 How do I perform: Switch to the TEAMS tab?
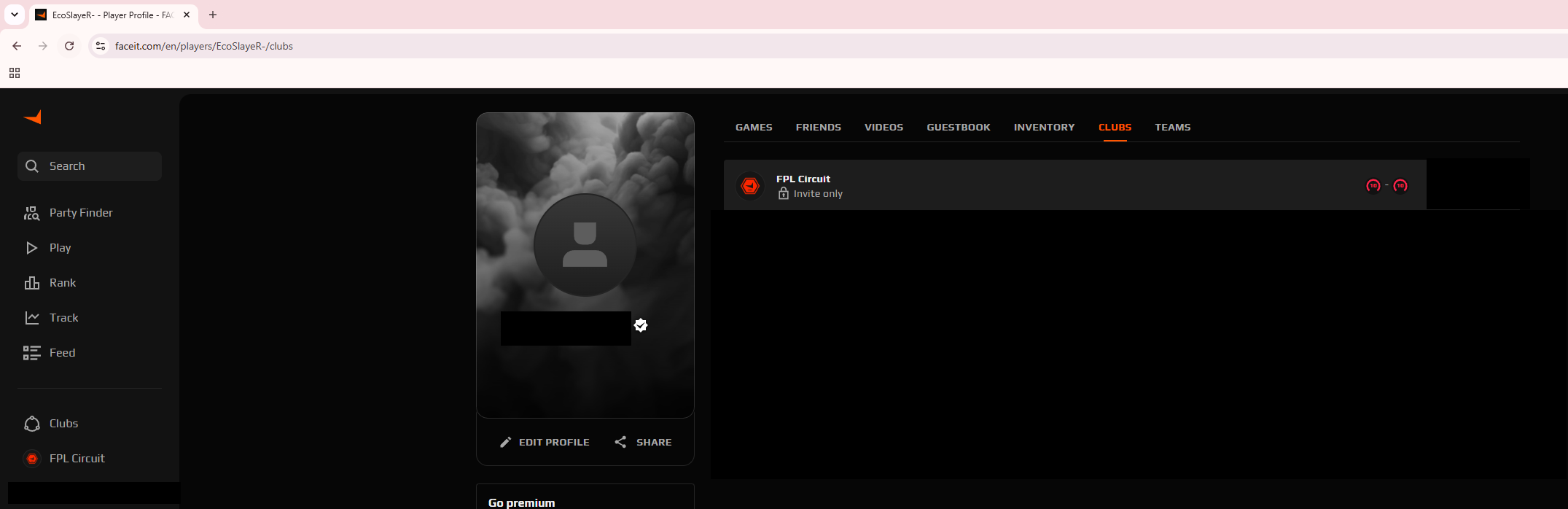tap(1173, 127)
